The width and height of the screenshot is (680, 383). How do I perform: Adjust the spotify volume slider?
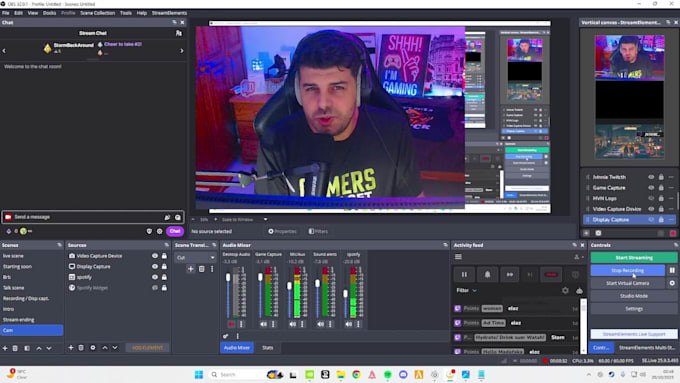345,294
